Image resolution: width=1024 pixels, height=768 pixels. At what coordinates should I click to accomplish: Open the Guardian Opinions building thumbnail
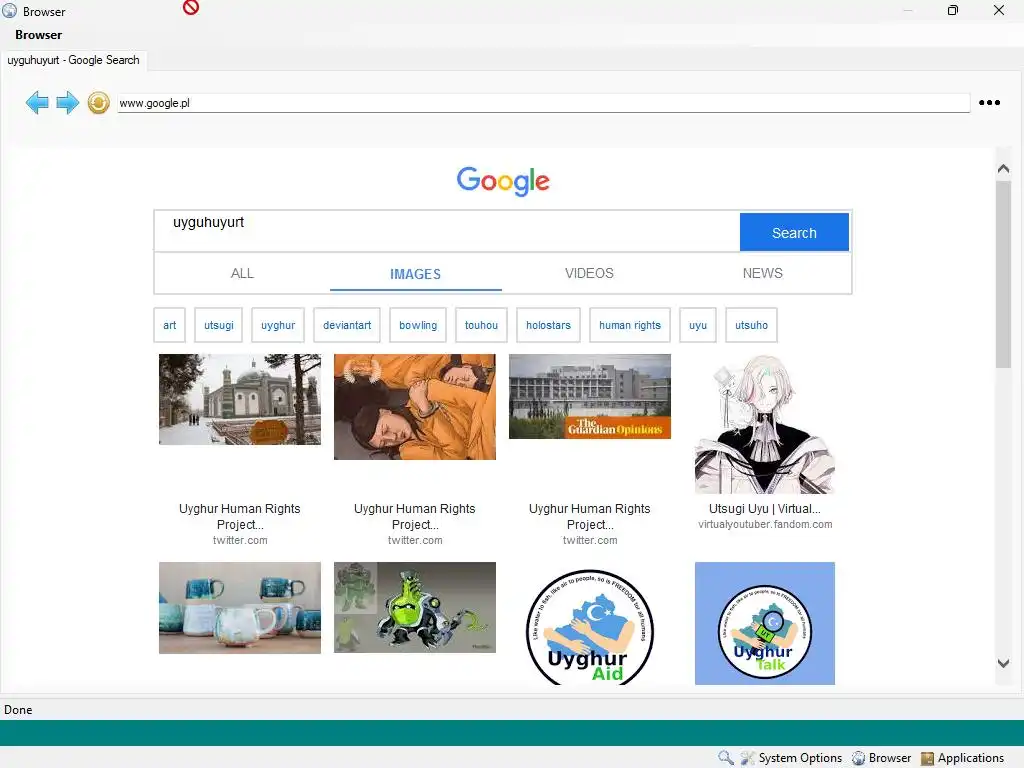[590, 396]
